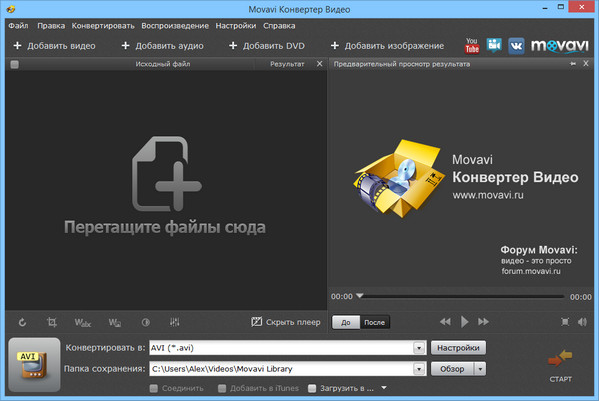The width and height of the screenshot is (599, 401).
Task: Click the rotate video tool icon
Action: (x=22, y=322)
